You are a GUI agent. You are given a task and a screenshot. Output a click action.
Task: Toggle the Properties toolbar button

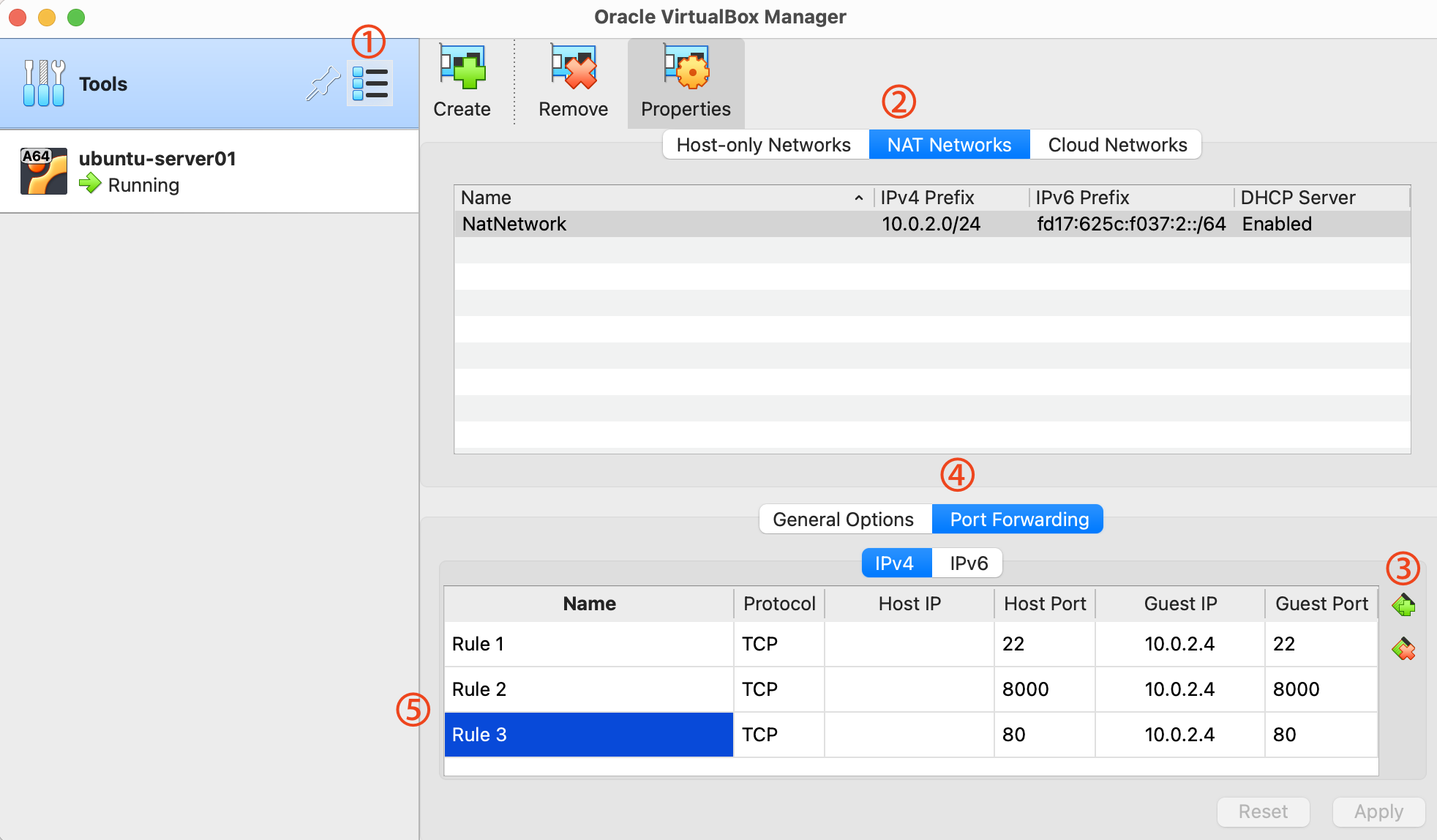(686, 82)
